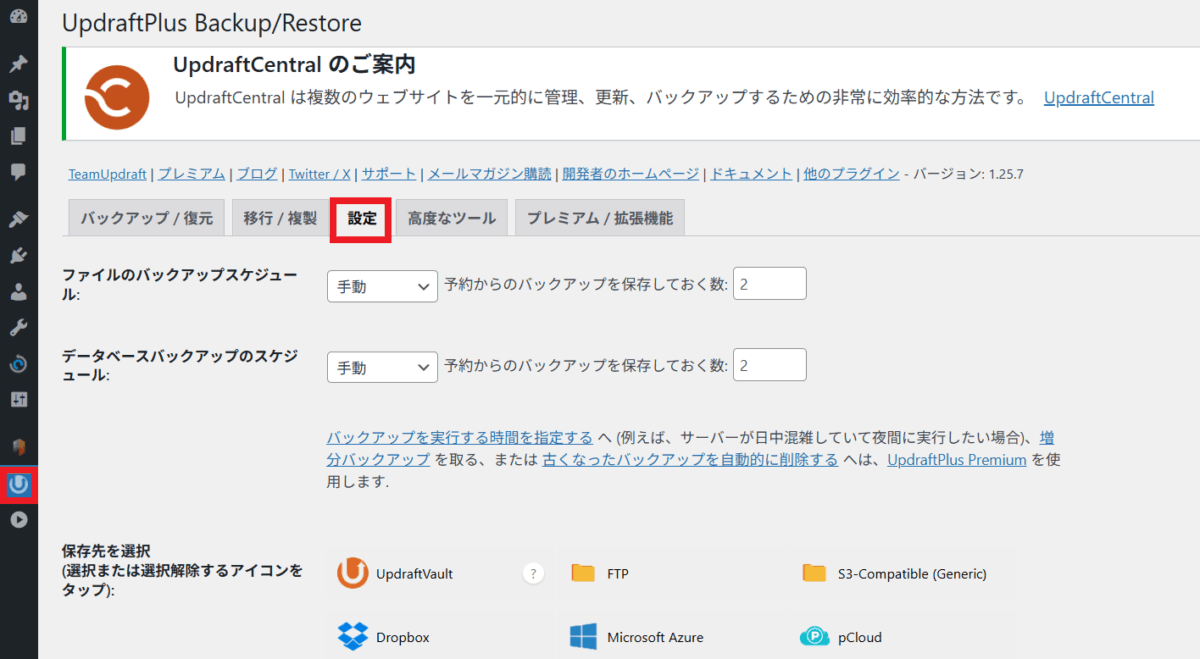Open the Comments sidebar icon
Image resolution: width=1200 pixels, height=659 pixels.
click(18, 172)
